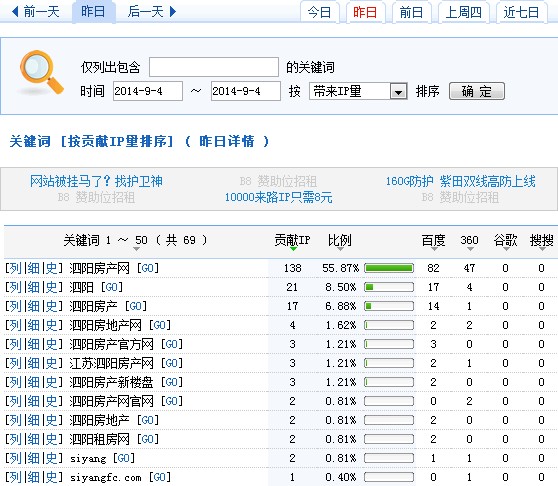558x486 pixels.
Task: Click keyword text 泗阳房产网
Action: point(99,268)
